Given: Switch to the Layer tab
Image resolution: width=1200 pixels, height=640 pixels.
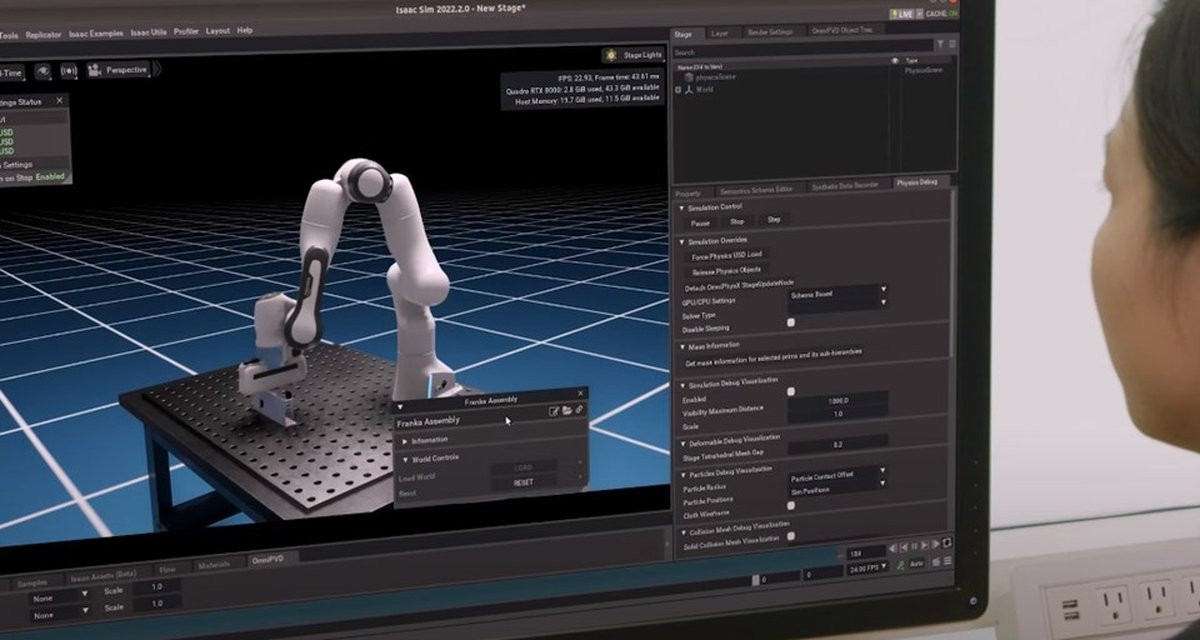Looking at the screenshot, I should [x=719, y=33].
